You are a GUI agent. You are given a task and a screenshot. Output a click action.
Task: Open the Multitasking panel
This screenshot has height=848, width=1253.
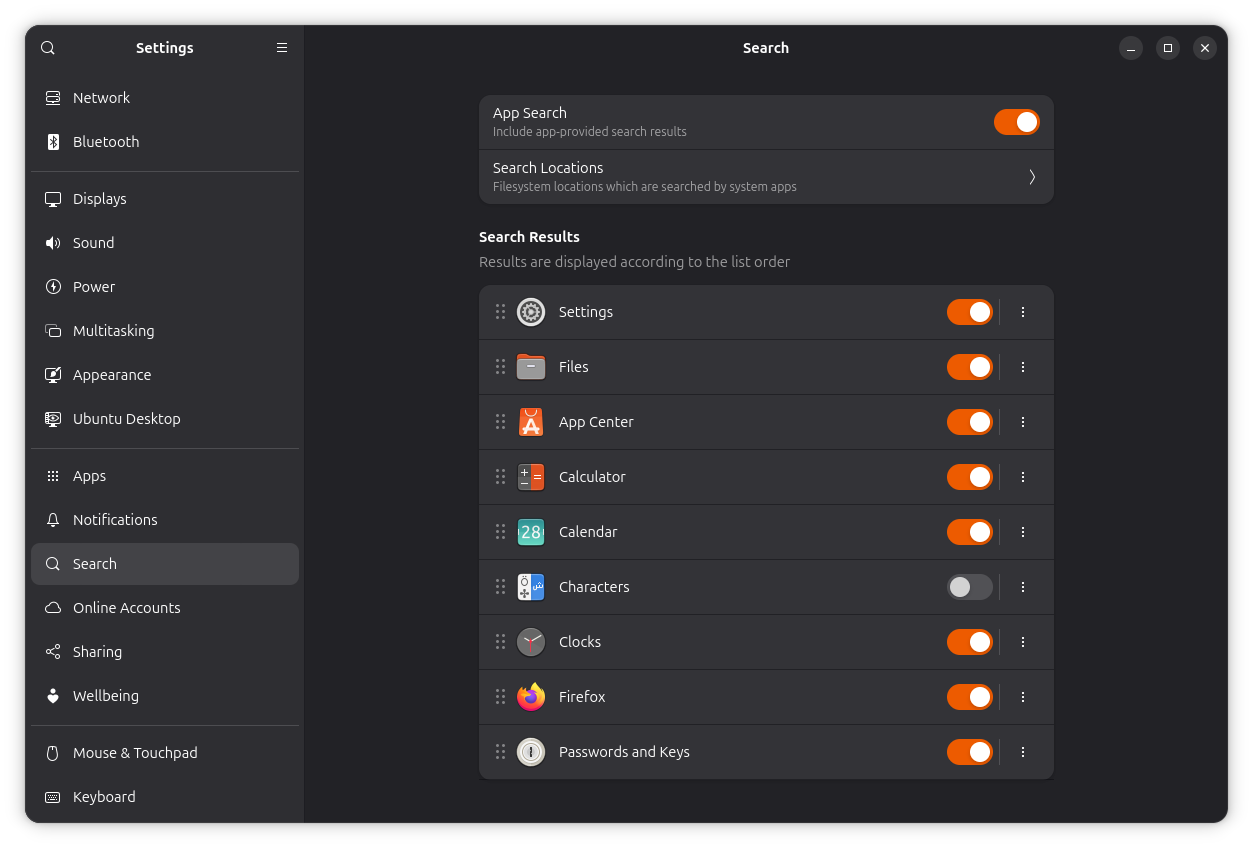point(165,331)
